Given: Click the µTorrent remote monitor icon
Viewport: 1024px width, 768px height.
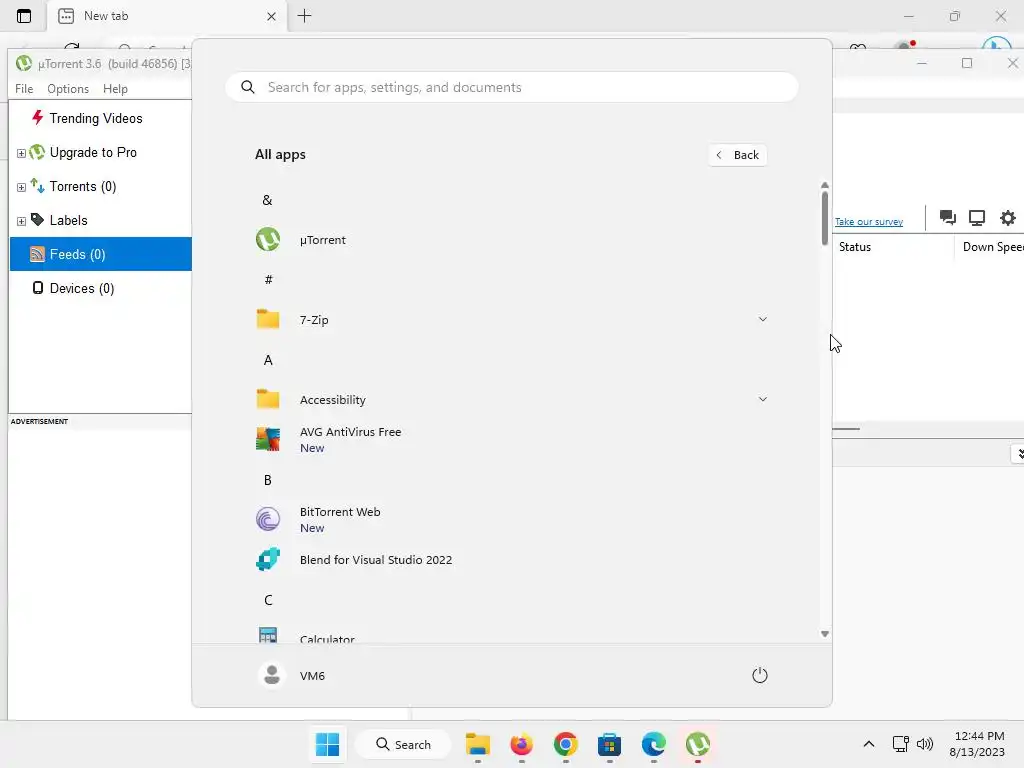Looking at the screenshot, I should tap(977, 217).
